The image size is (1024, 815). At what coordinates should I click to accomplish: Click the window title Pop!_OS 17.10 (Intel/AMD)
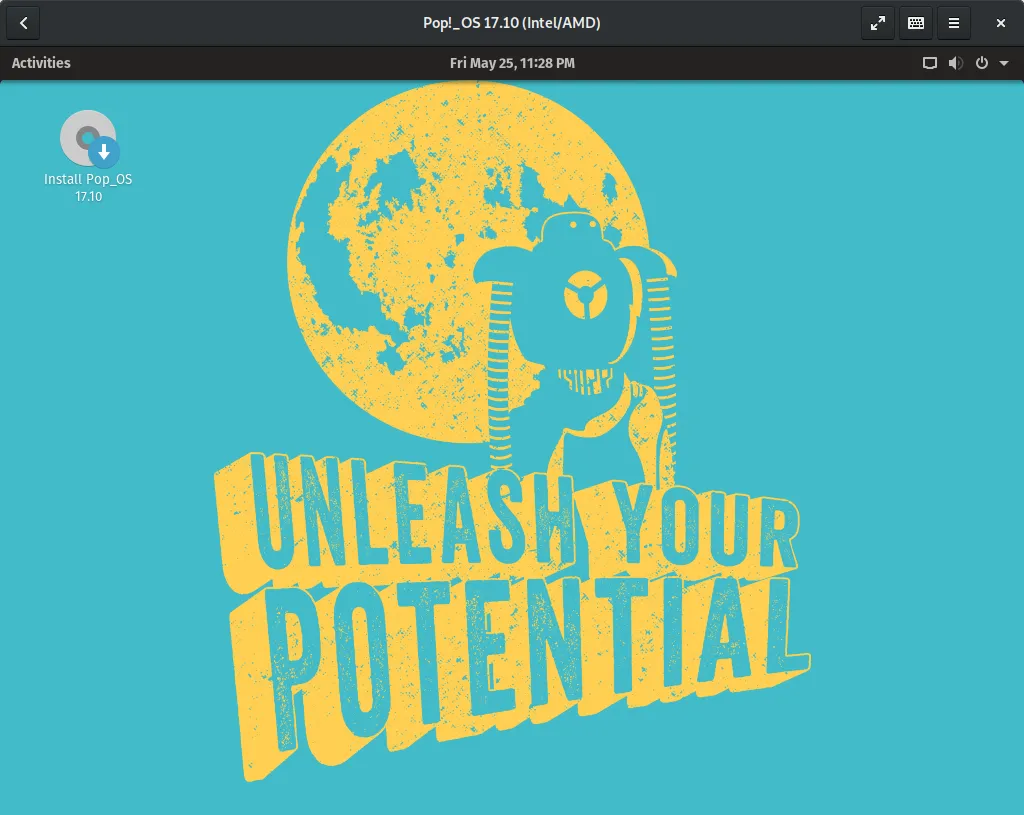[x=512, y=23]
